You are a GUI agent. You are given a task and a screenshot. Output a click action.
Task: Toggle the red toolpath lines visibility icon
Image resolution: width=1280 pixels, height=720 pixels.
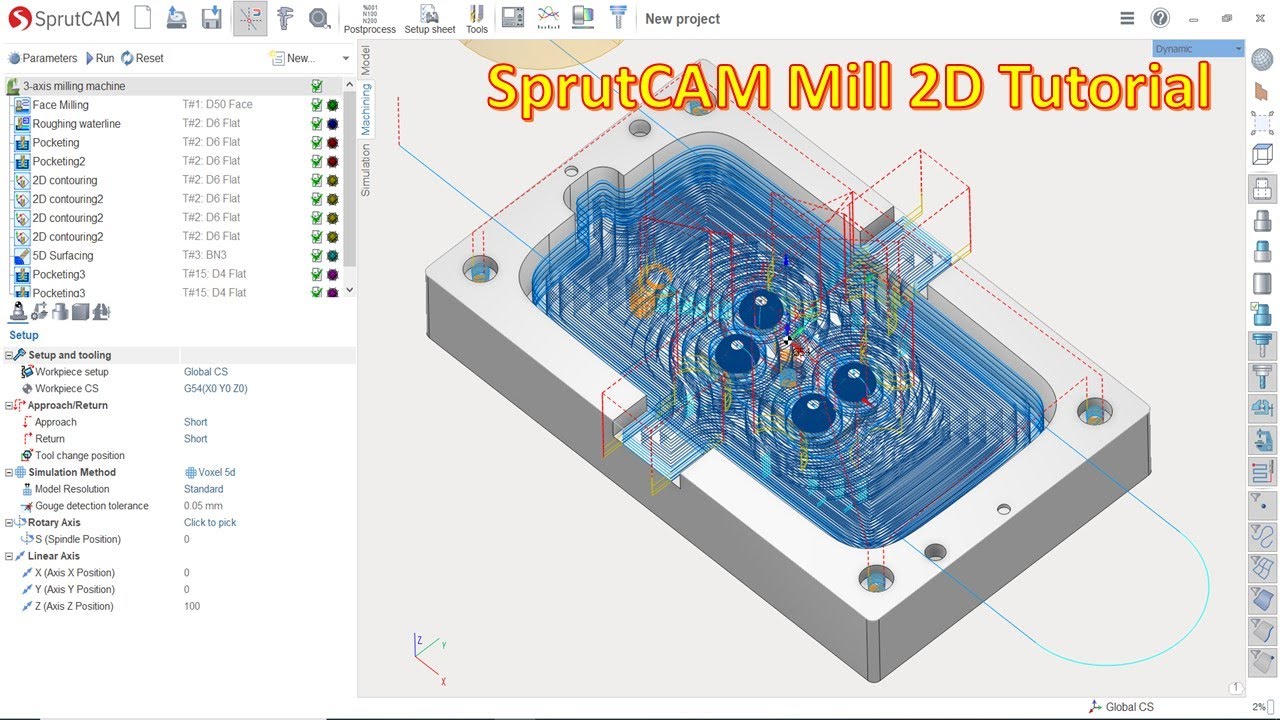(1263, 471)
